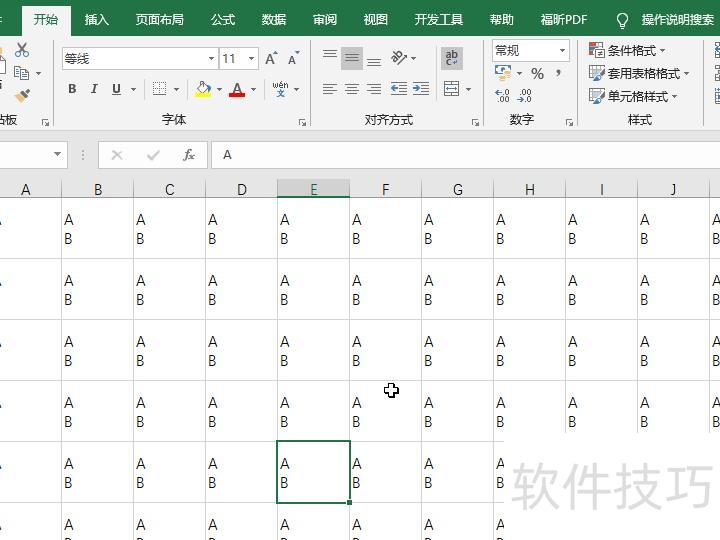Open the 开发工具 tab
720x540 pixels.
[x=439, y=19]
